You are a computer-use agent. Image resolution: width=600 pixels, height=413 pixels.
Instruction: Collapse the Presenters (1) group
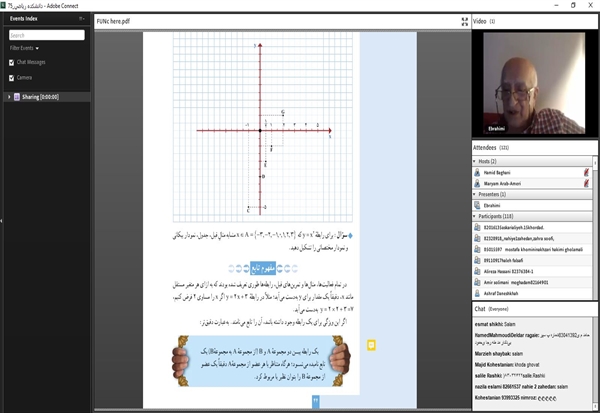pos(474,194)
